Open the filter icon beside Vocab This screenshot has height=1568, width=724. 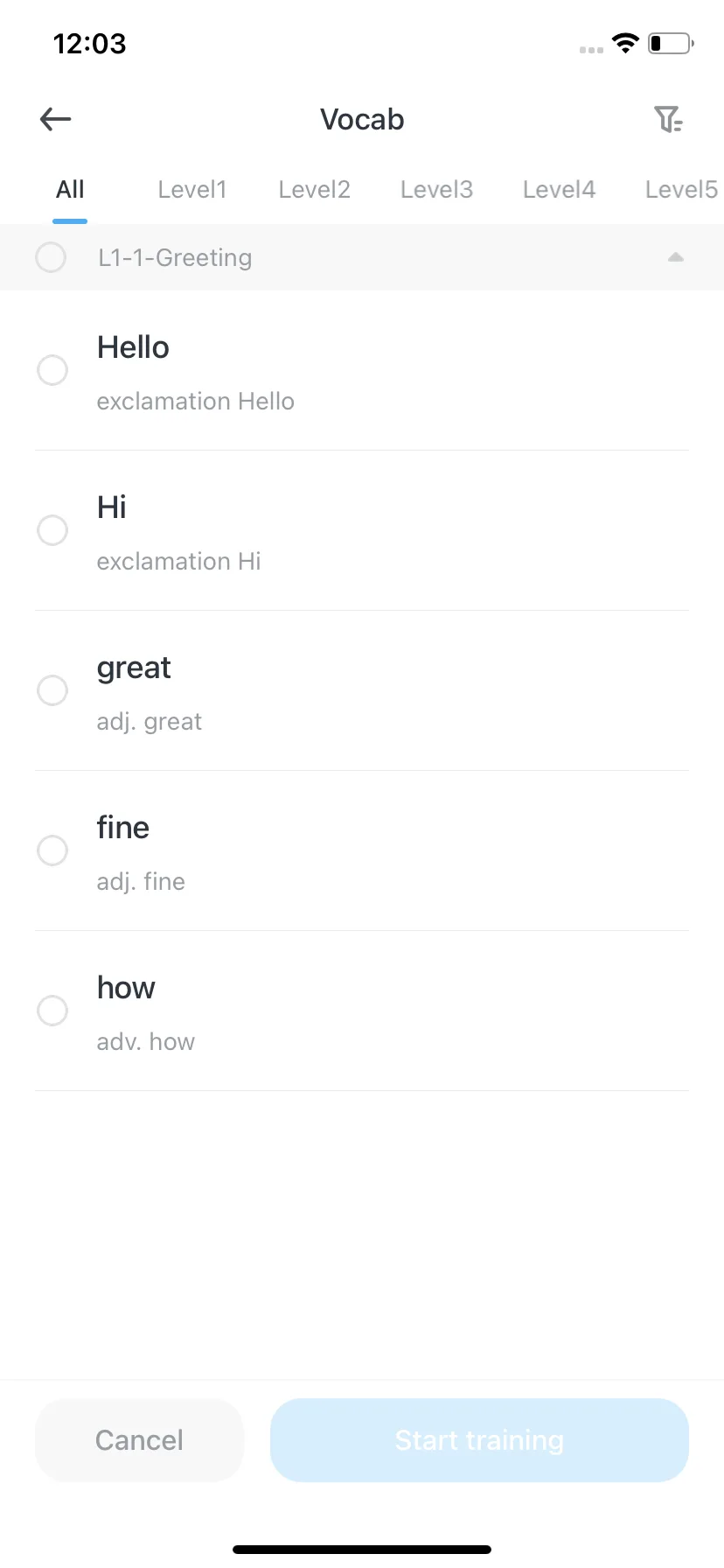tap(668, 119)
